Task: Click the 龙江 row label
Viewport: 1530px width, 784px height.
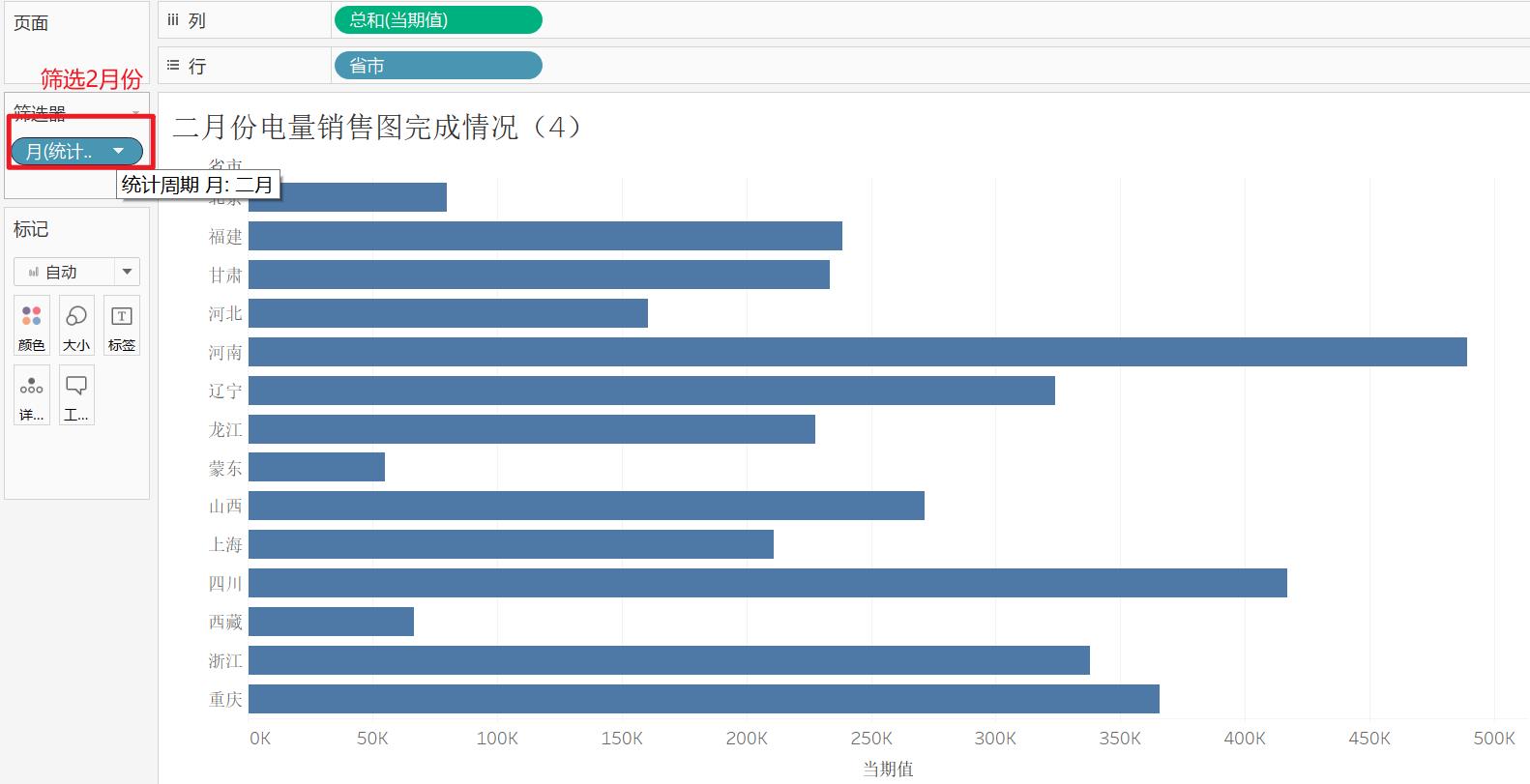Action: pos(225,429)
